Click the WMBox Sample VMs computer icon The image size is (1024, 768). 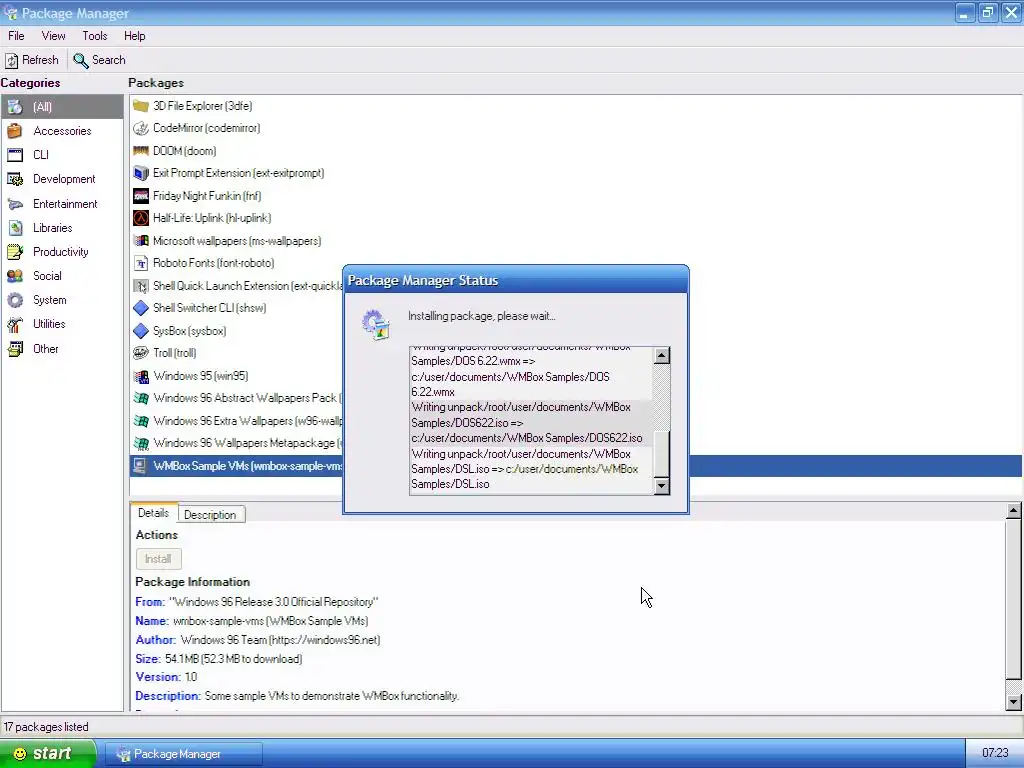click(x=141, y=466)
